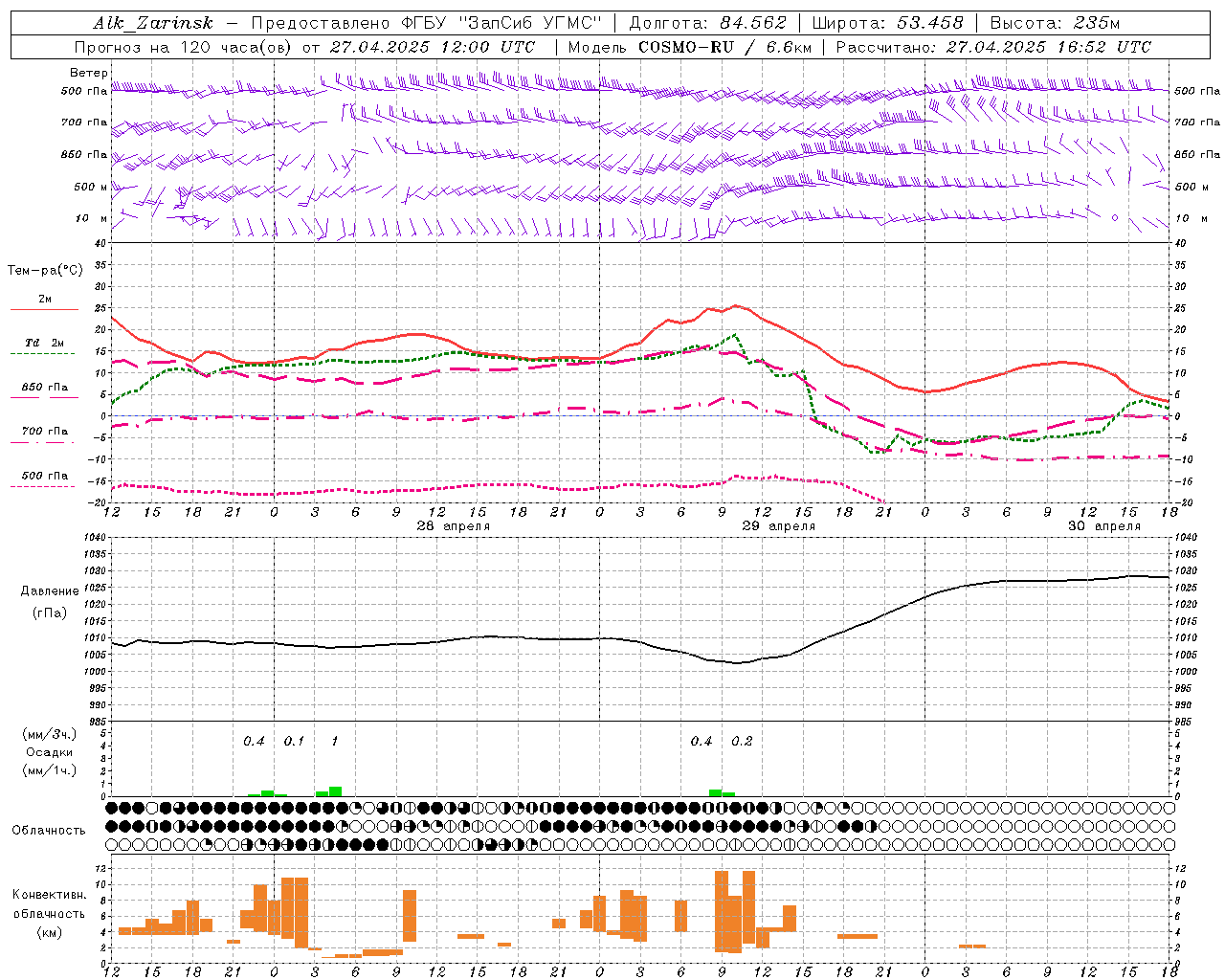Select the 700 гПа temperature legend label
Viewport: 1225px width, 980px height.
pyautogui.click(x=44, y=431)
